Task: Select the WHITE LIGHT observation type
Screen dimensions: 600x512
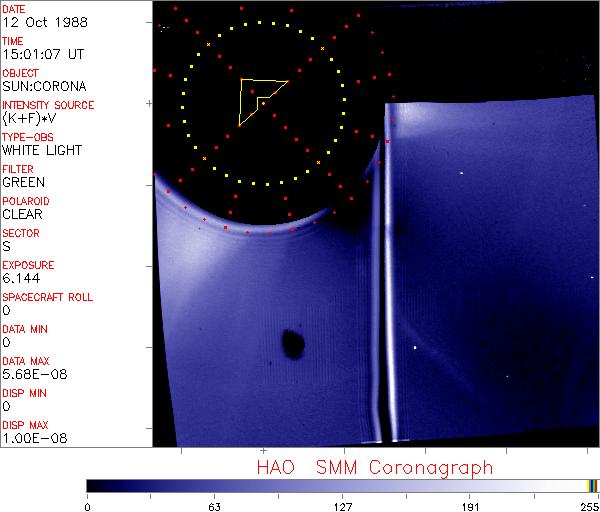Action: [x=42, y=150]
